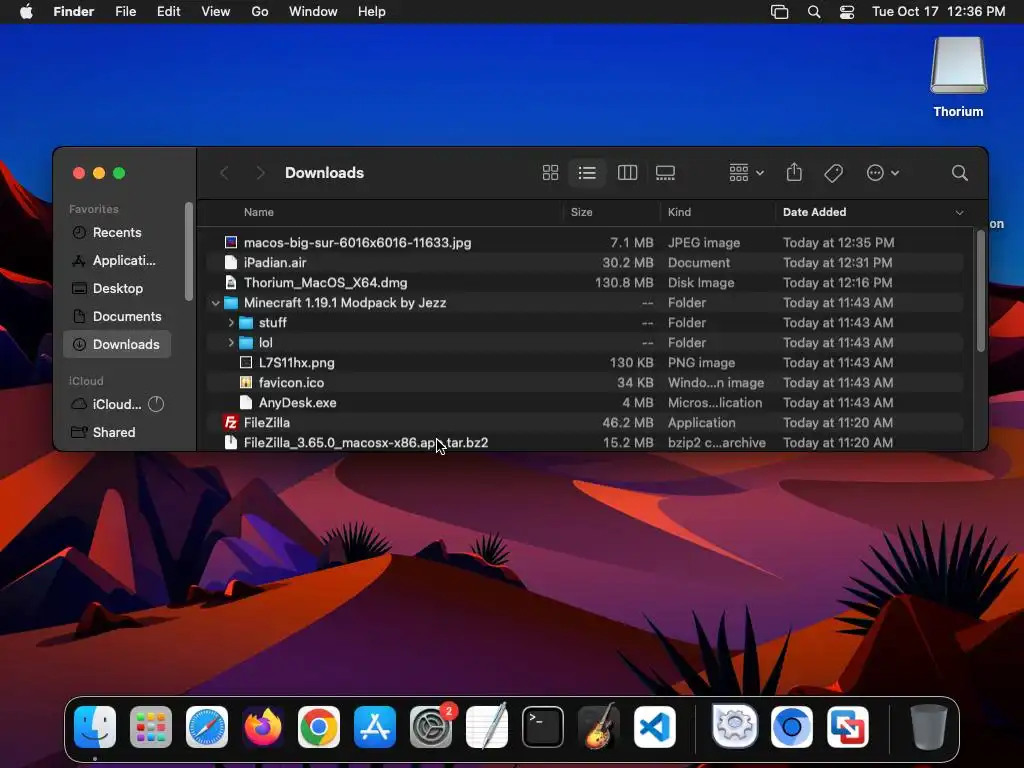Select macos-big-sur-6016x6016-11633.jpg file
Screen dimensions: 1024x768
584,243
